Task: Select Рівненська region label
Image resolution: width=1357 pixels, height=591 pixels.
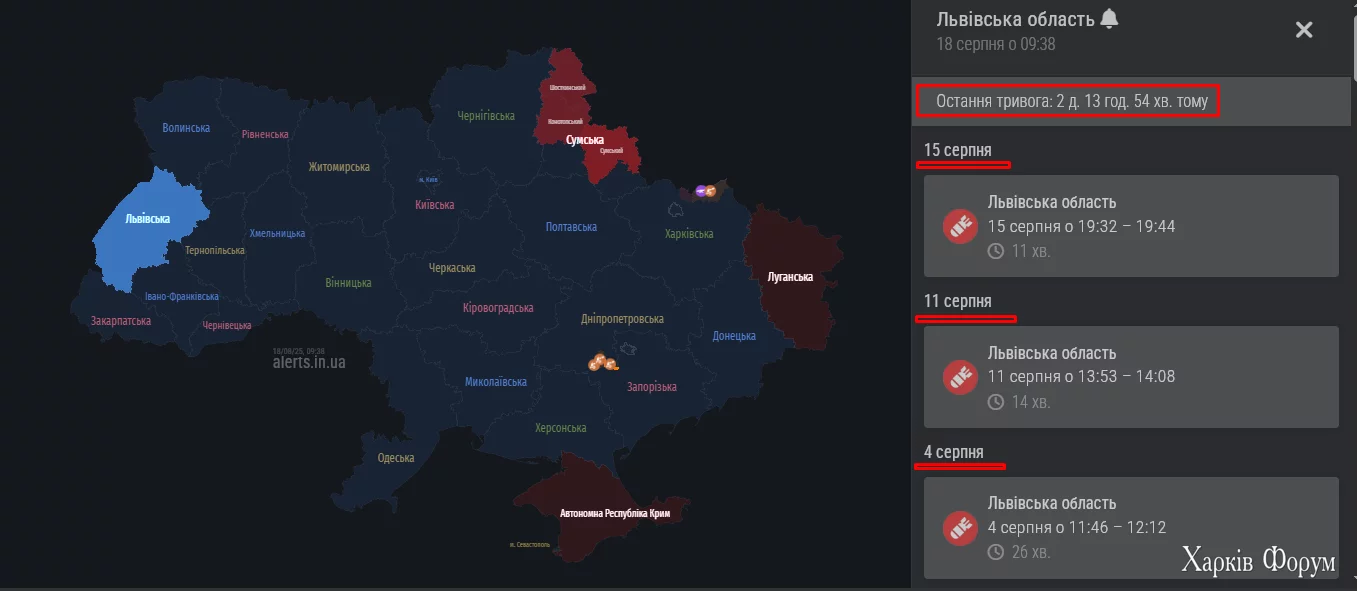Action: [265, 134]
